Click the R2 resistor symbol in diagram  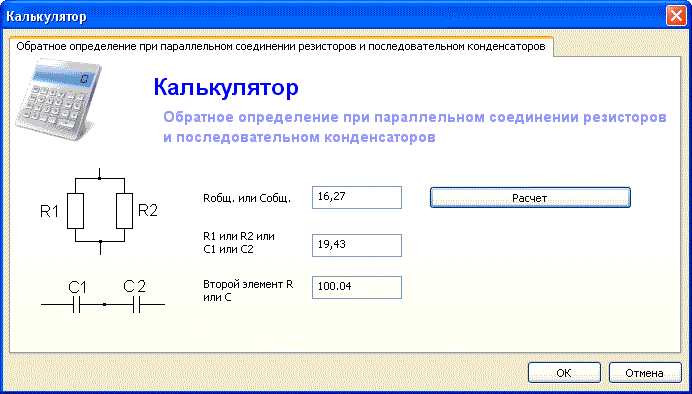pyautogui.click(x=124, y=211)
